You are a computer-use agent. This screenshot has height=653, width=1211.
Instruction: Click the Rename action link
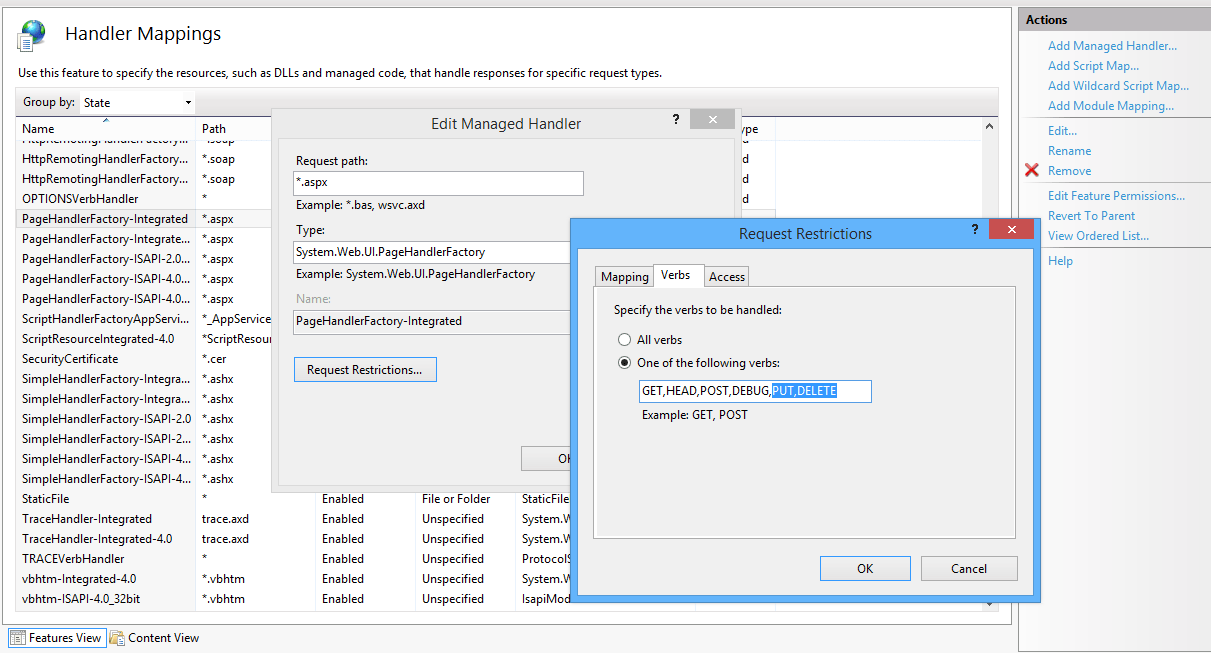click(1069, 151)
